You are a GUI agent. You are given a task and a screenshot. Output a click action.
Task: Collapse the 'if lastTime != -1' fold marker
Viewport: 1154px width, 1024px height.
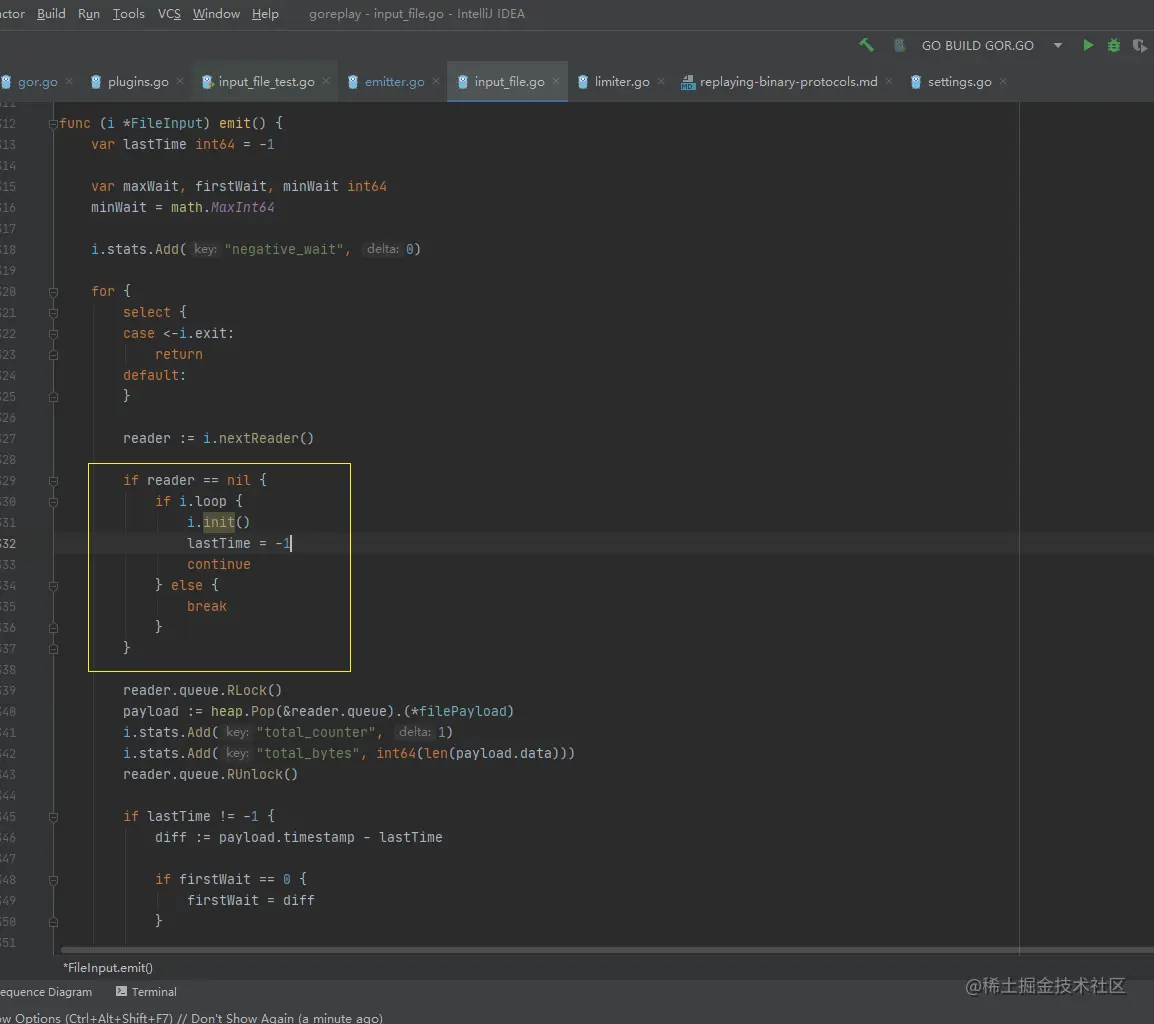coord(53,817)
